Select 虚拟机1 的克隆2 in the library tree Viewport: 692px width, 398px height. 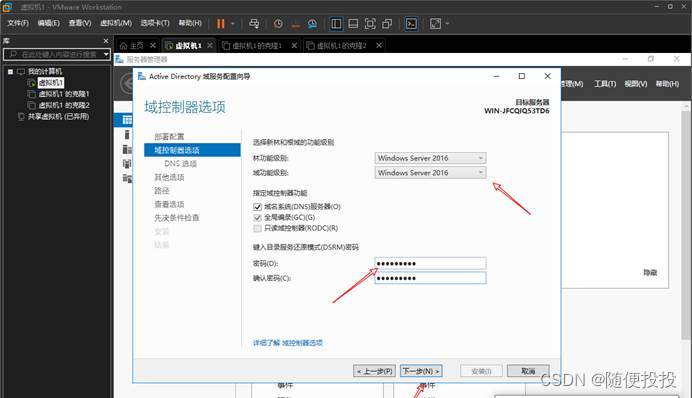pos(64,105)
